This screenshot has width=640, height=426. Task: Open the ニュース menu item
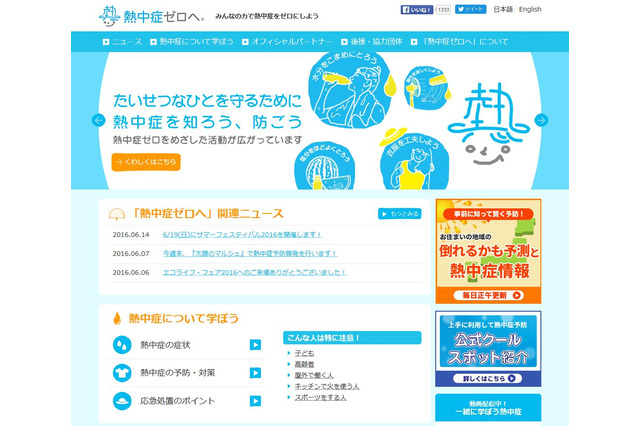click(122, 42)
